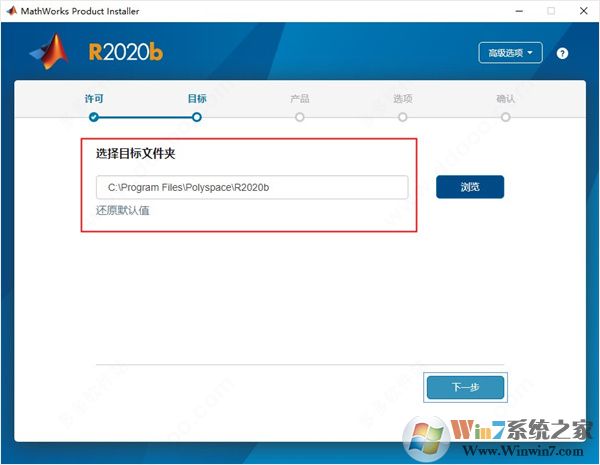Screen dimensions: 600x465
Task: Click the R2020b version text
Action: tap(126, 52)
